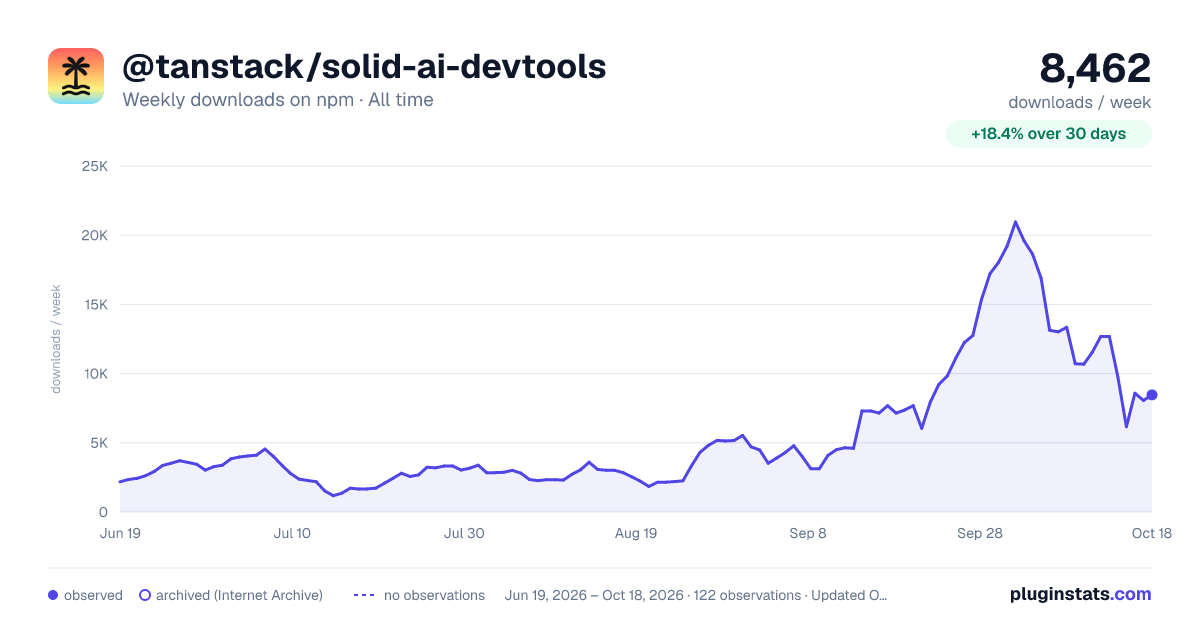Click the rotated 'downloads / week' axis title
Image resolution: width=1200 pixels, height=630 pixels.
56,339
